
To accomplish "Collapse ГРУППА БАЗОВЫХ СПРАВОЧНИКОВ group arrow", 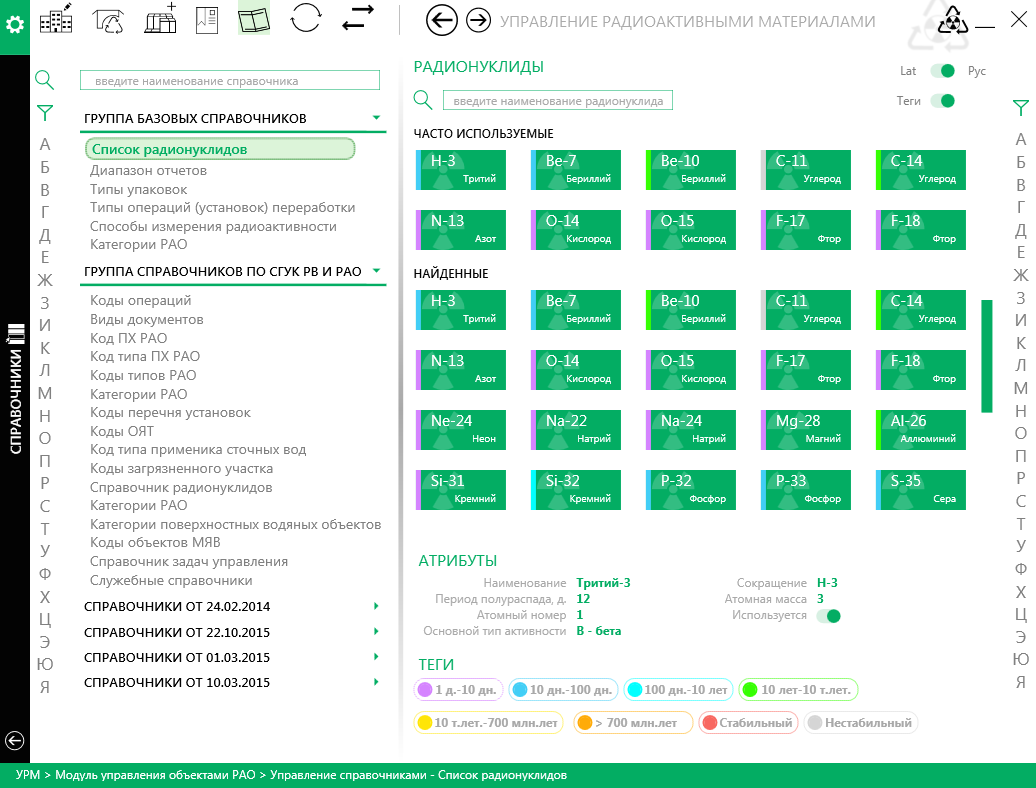I will click(376, 118).
